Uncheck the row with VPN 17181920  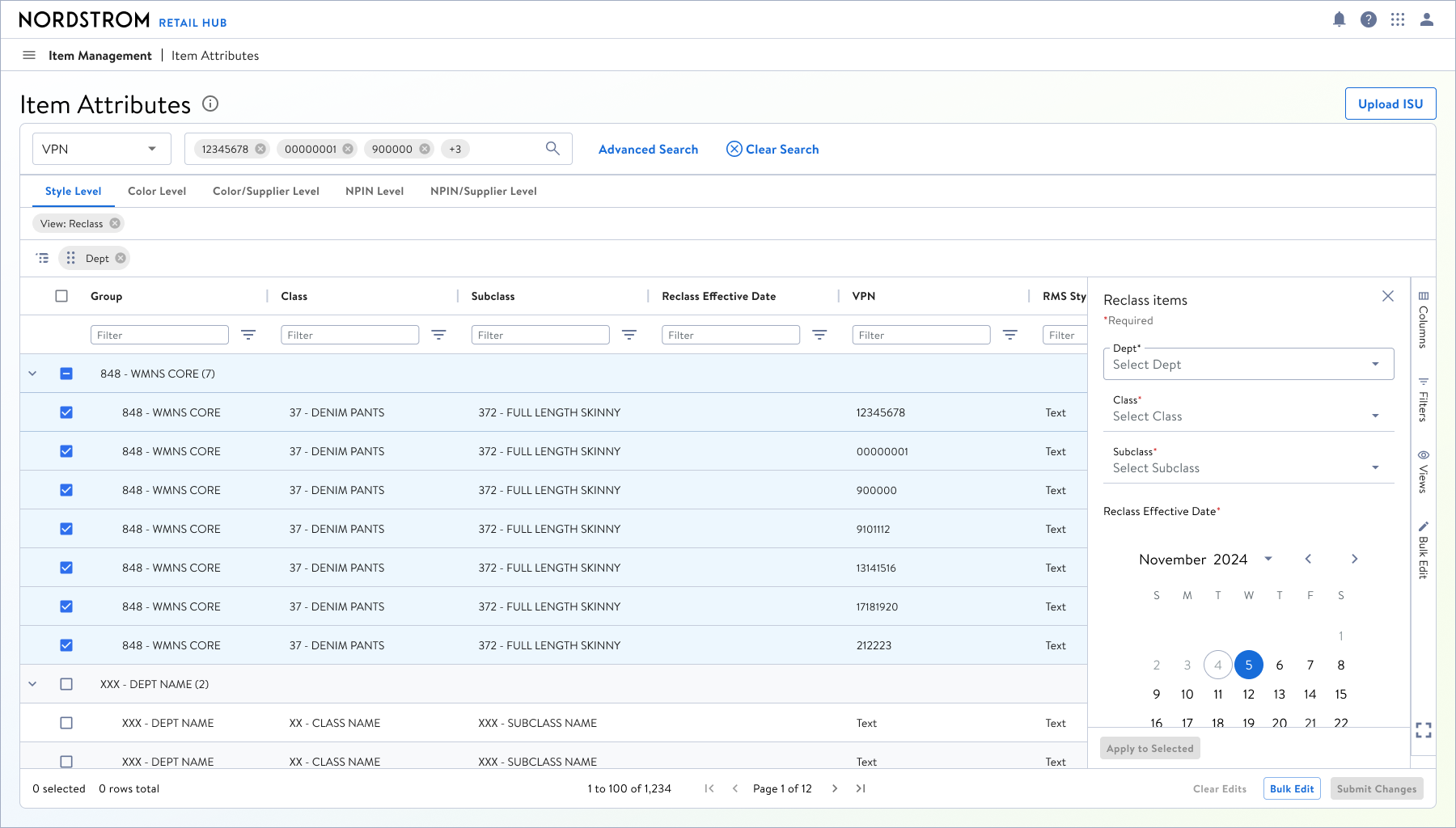tap(66, 606)
